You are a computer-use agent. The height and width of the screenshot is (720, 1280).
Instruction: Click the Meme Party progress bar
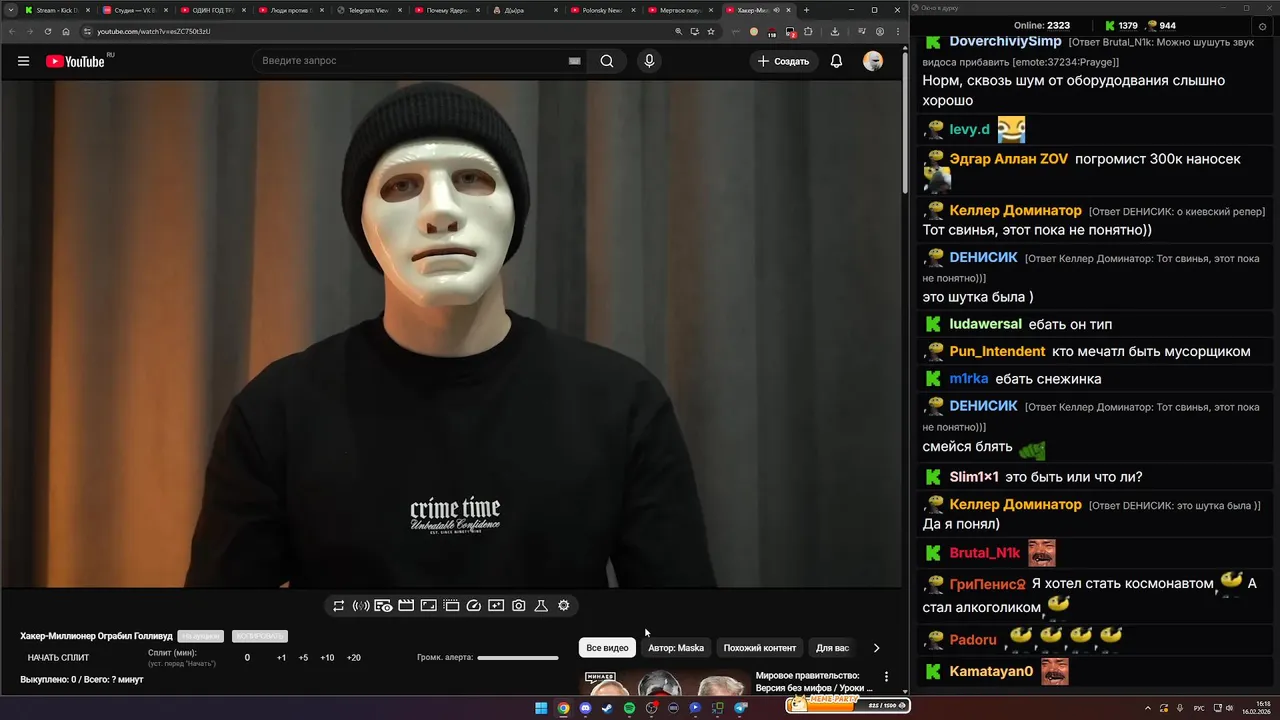pos(847,705)
